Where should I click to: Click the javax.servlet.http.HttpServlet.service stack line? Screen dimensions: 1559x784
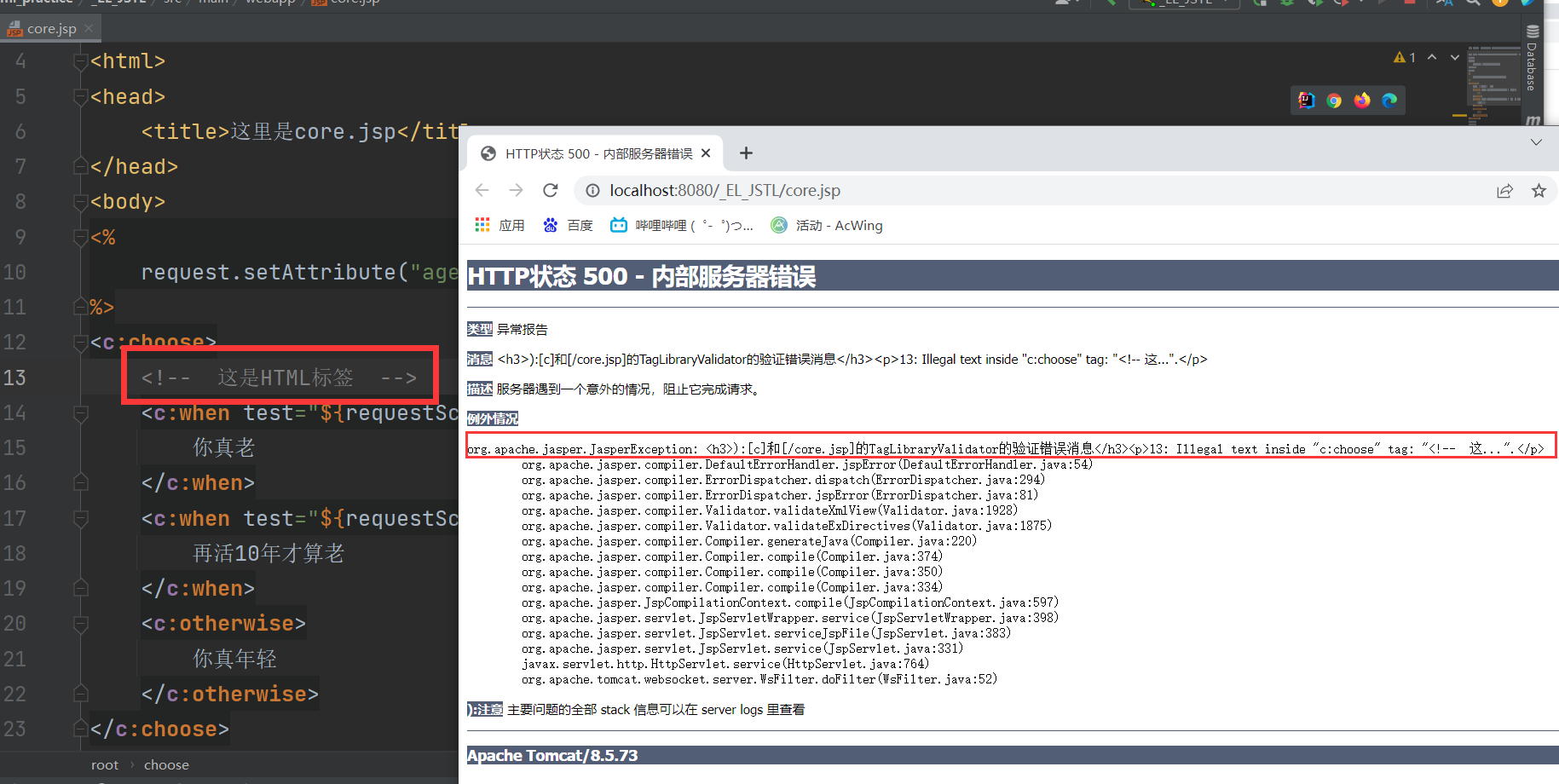tap(725, 664)
